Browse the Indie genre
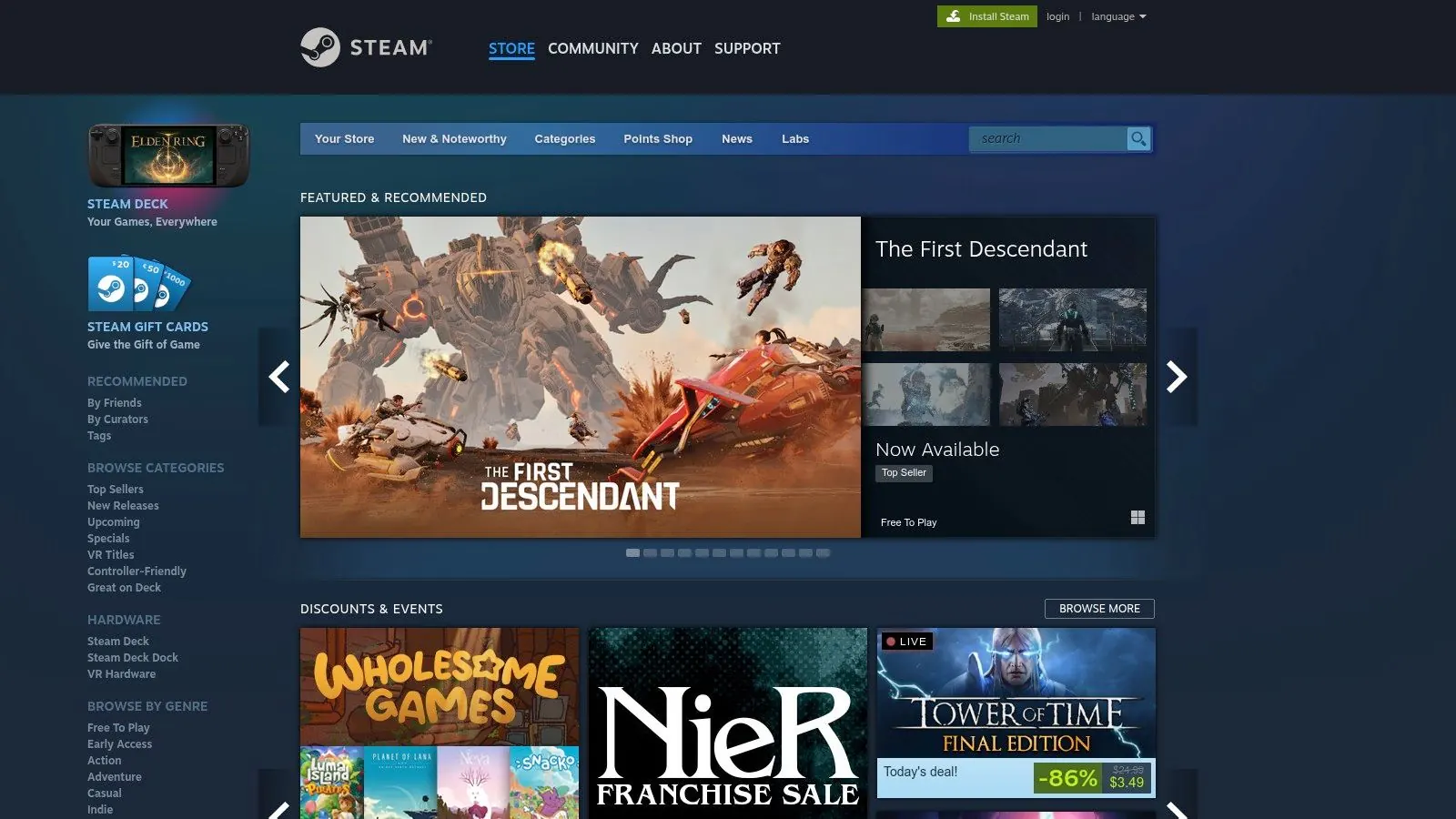Screen dimensions: 1456x819 (x=100, y=810)
